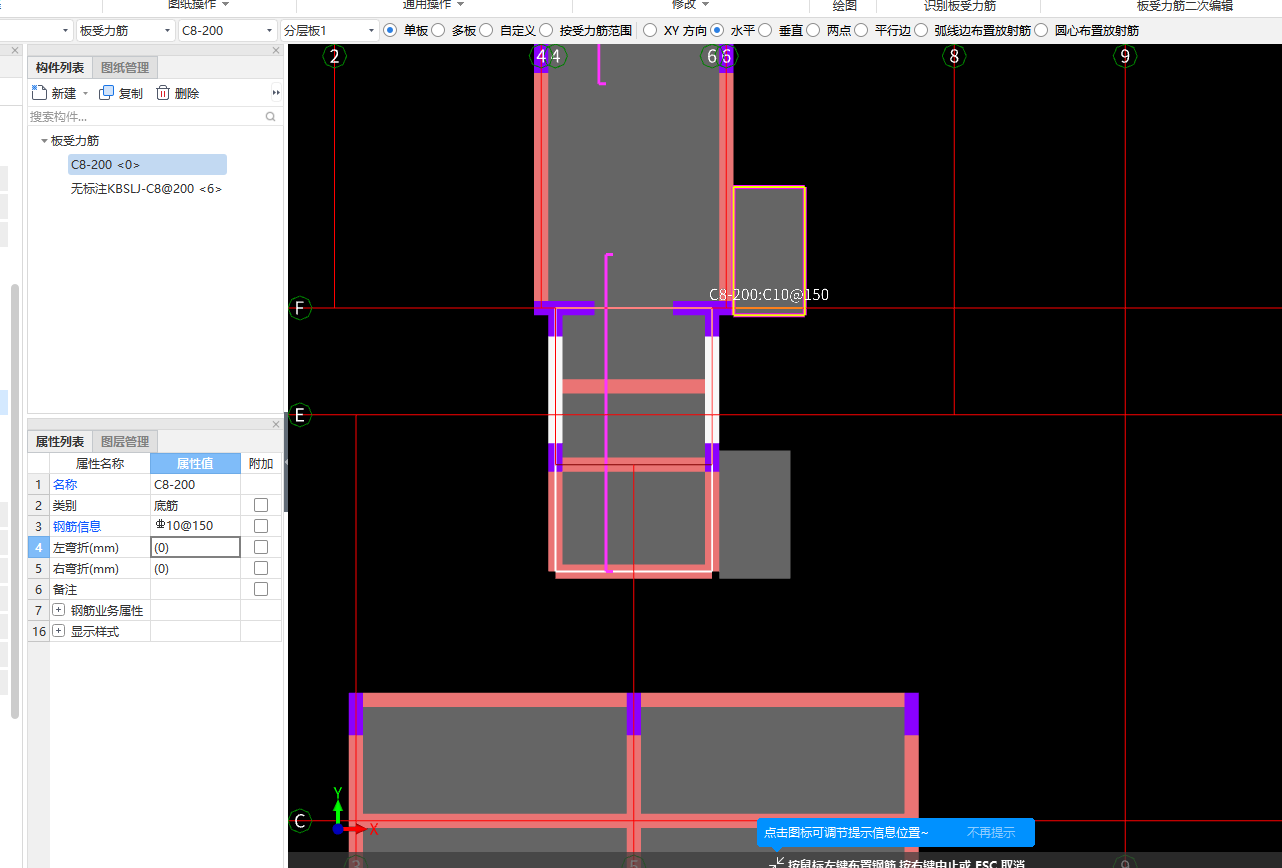Click the 属性名称 column header
The width and height of the screenshot is (1282, 868).
100,463
